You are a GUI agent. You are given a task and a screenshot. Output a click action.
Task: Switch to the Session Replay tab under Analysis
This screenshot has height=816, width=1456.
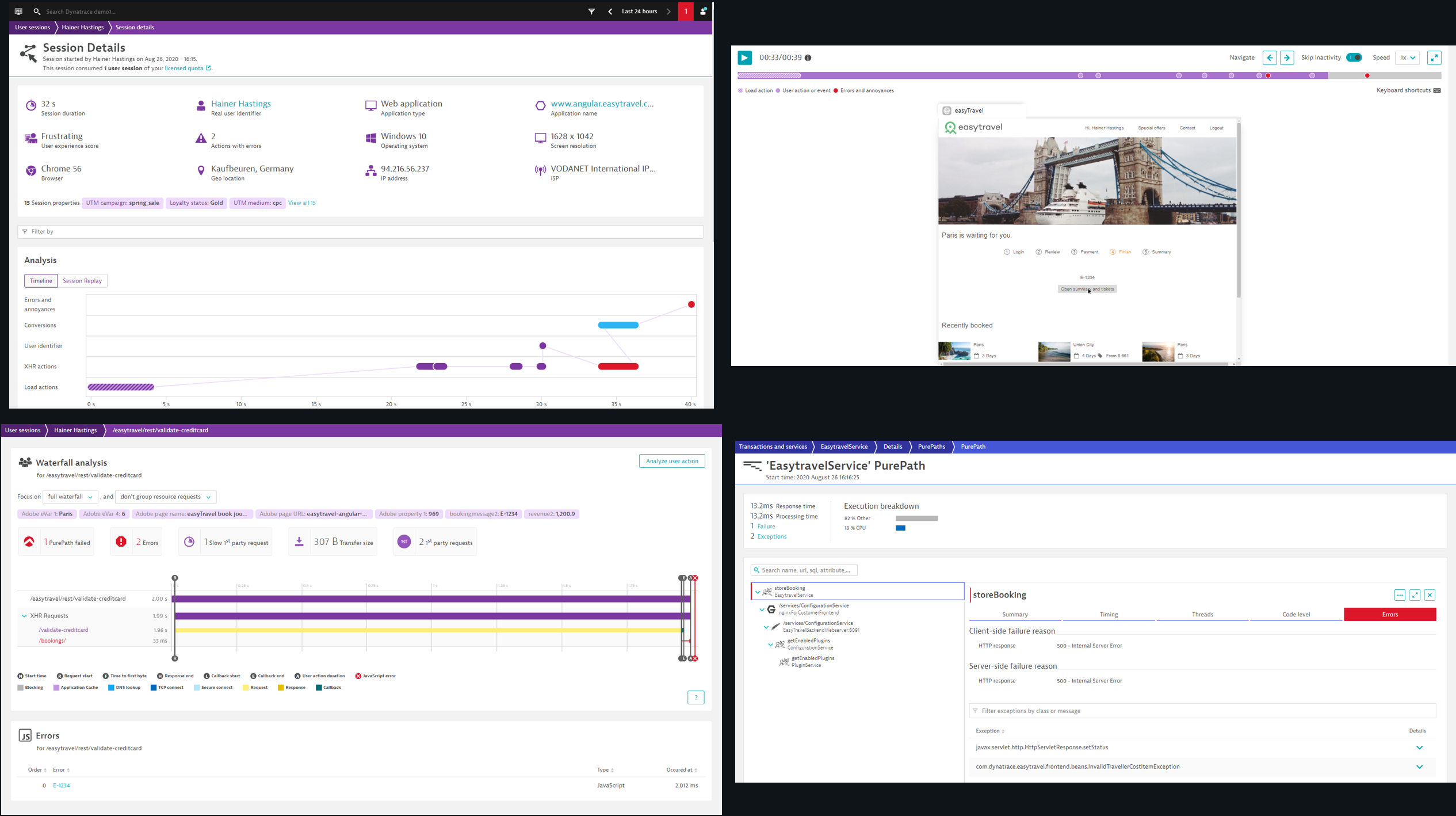pyautogui.click(x=82, y=280)
